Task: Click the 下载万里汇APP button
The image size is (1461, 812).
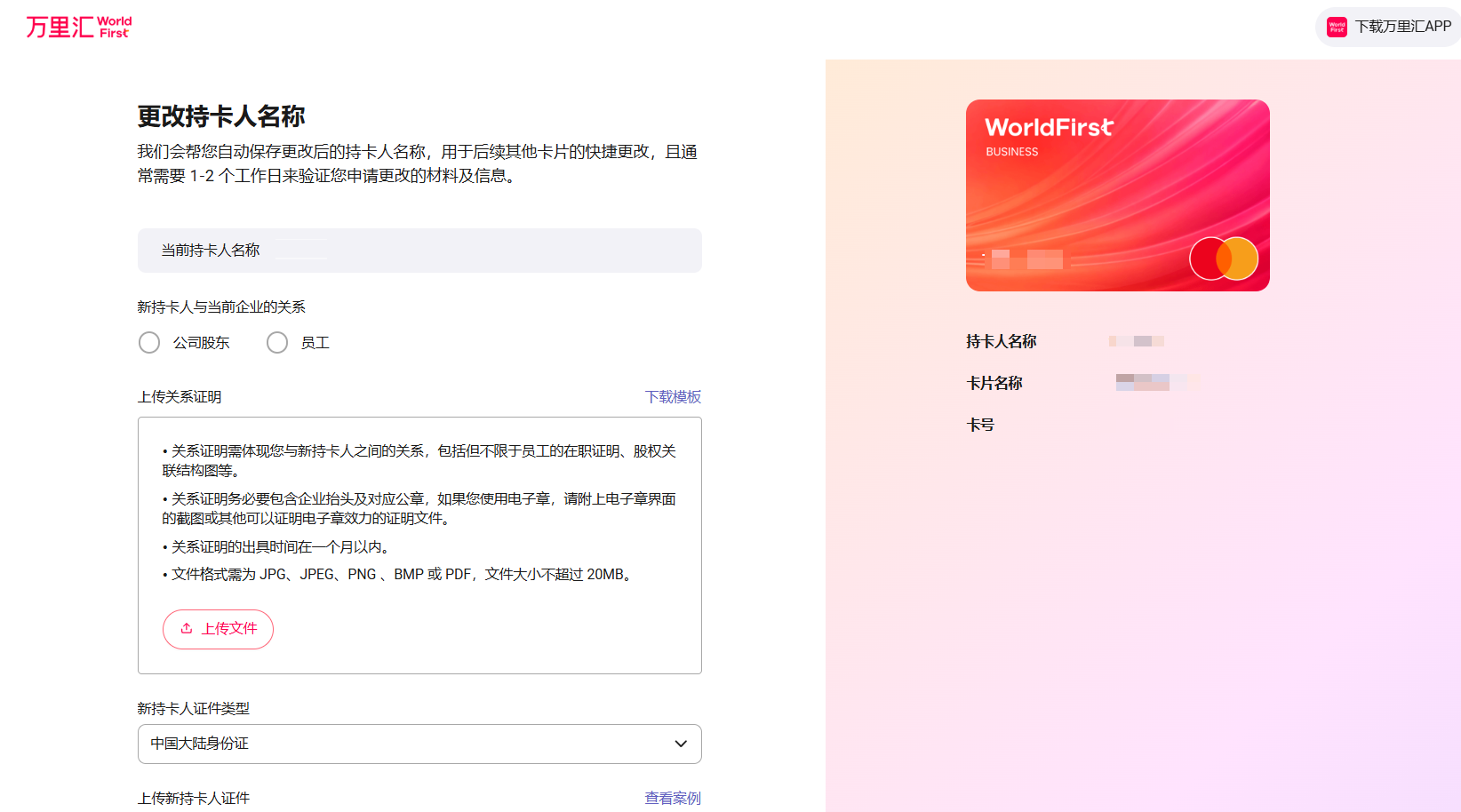Action: [1386, 27]
